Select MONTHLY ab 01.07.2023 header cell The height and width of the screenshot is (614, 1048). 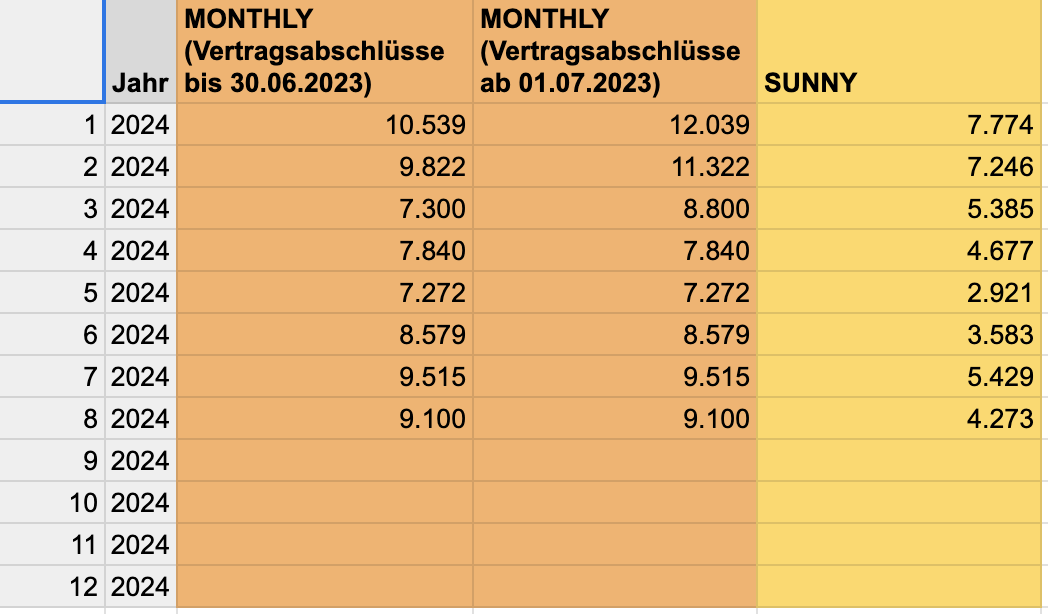615,51
